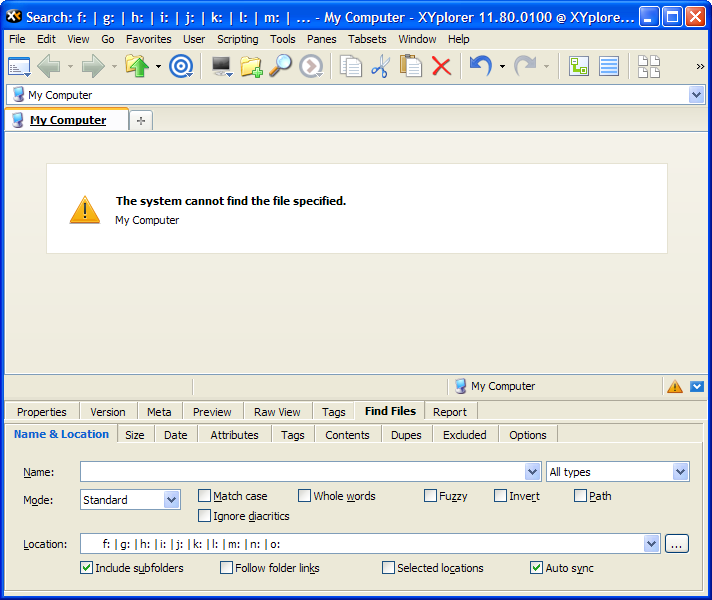Disable the Auto sync checkbox
This screenshot has height=600, width=712.
[x=536, y=568]
